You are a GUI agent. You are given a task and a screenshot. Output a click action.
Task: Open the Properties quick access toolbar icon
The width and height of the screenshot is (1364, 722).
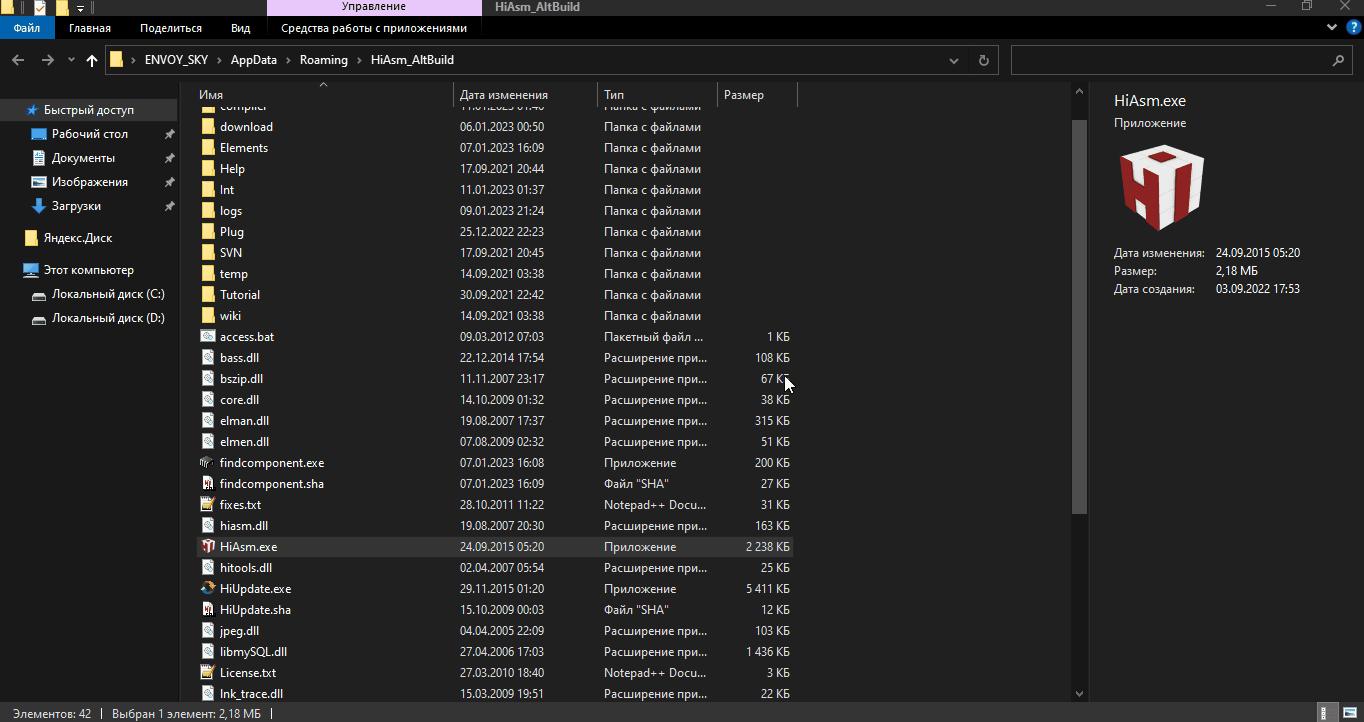pyautogui.click(x=40, y=8)
